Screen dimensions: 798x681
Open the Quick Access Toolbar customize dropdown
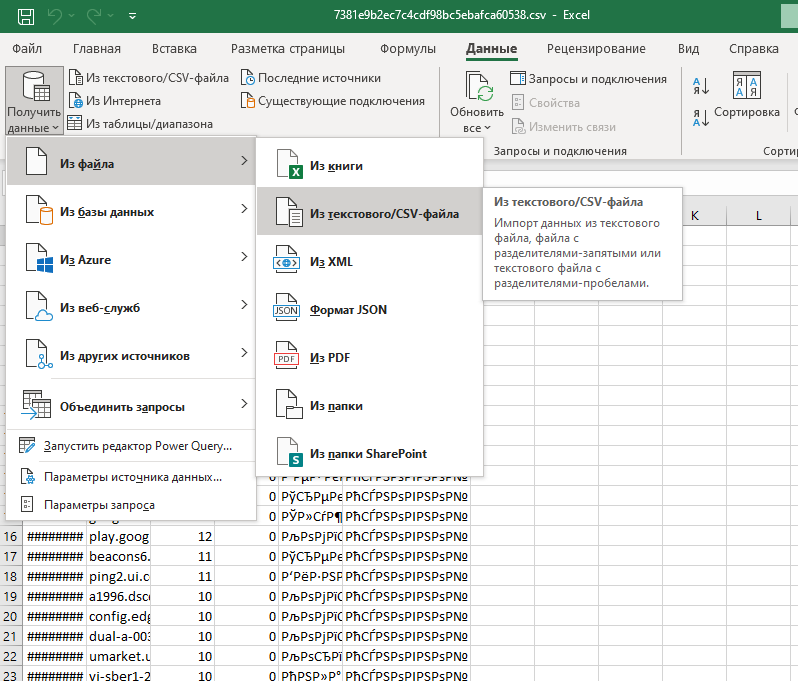point(132,16)
